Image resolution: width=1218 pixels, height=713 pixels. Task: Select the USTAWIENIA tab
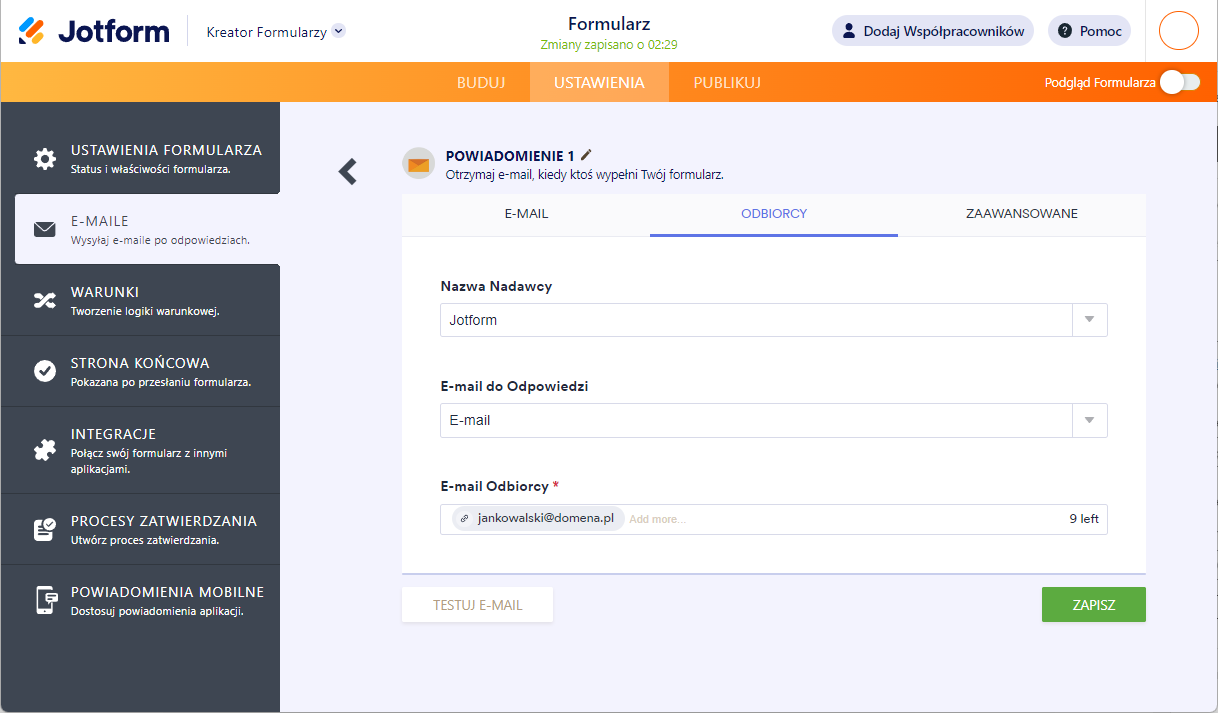(x=599, y=82)
